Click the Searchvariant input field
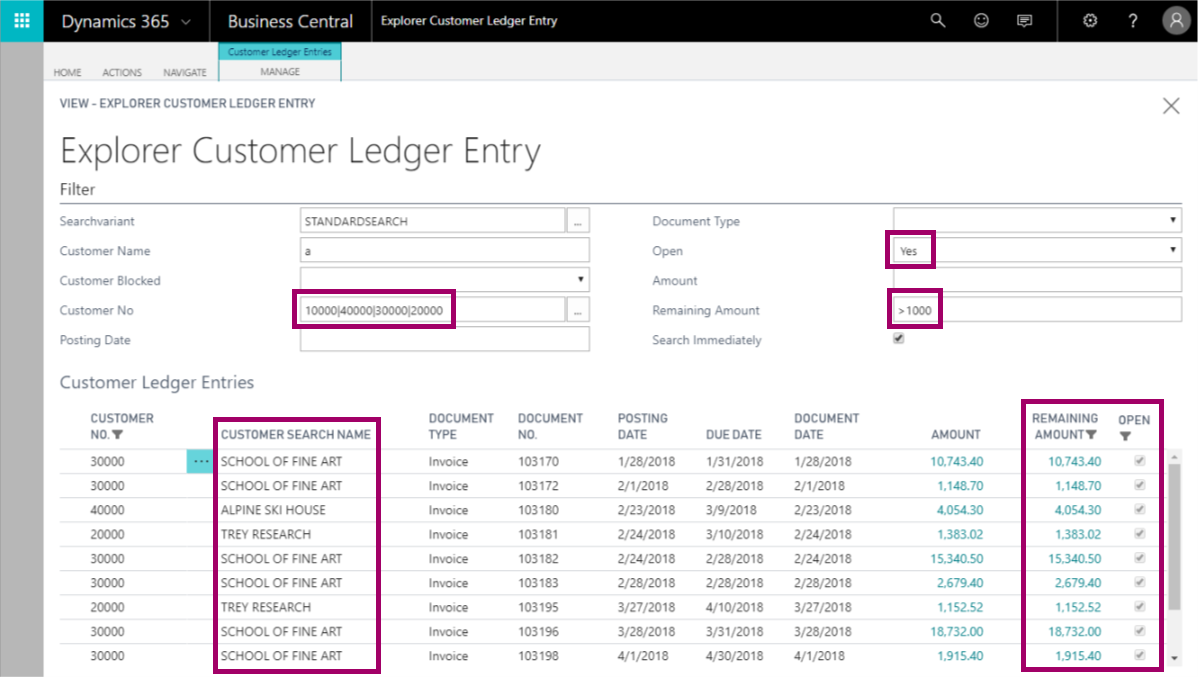 click(432, 221)
